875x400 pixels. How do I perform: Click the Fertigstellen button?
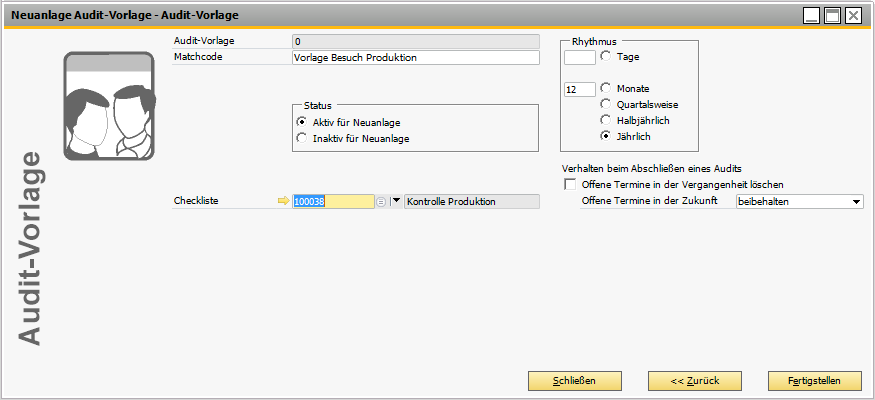pos(815,381)
